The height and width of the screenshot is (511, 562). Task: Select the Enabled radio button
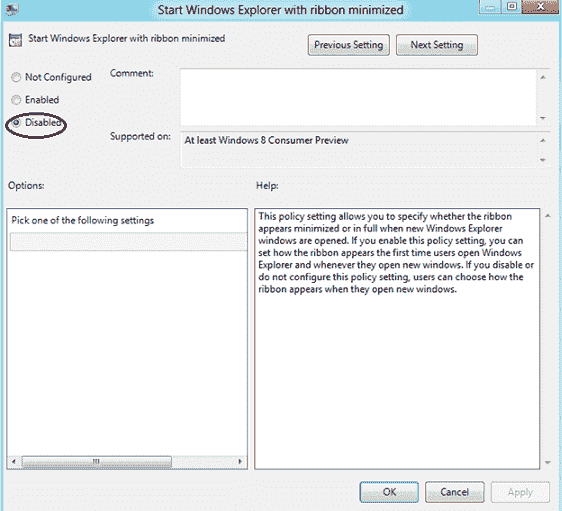click(16, 100)
